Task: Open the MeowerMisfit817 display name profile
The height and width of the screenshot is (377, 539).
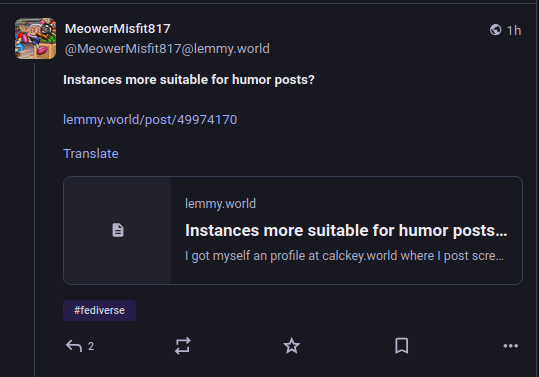Action: pos(118,29)
